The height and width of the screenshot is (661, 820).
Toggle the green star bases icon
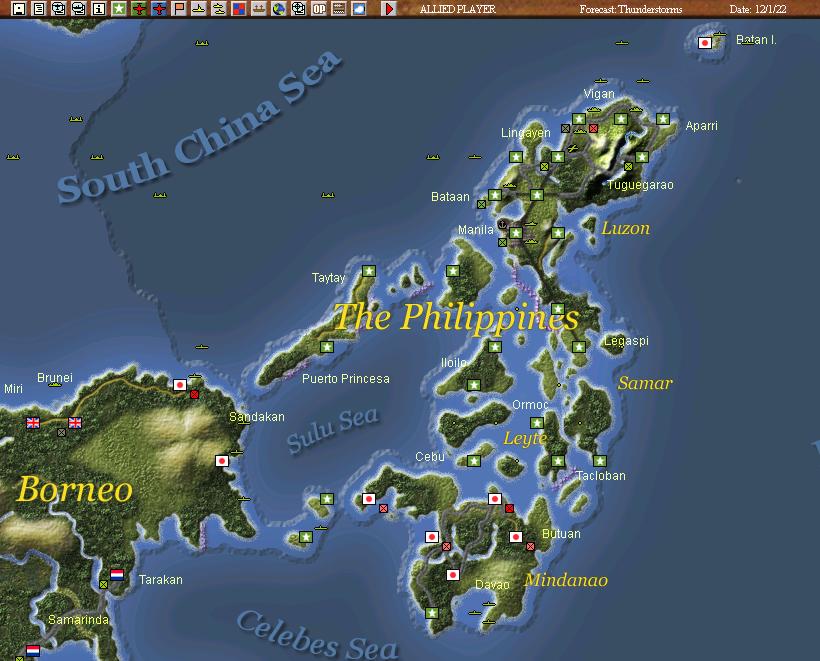pos(119,8)
